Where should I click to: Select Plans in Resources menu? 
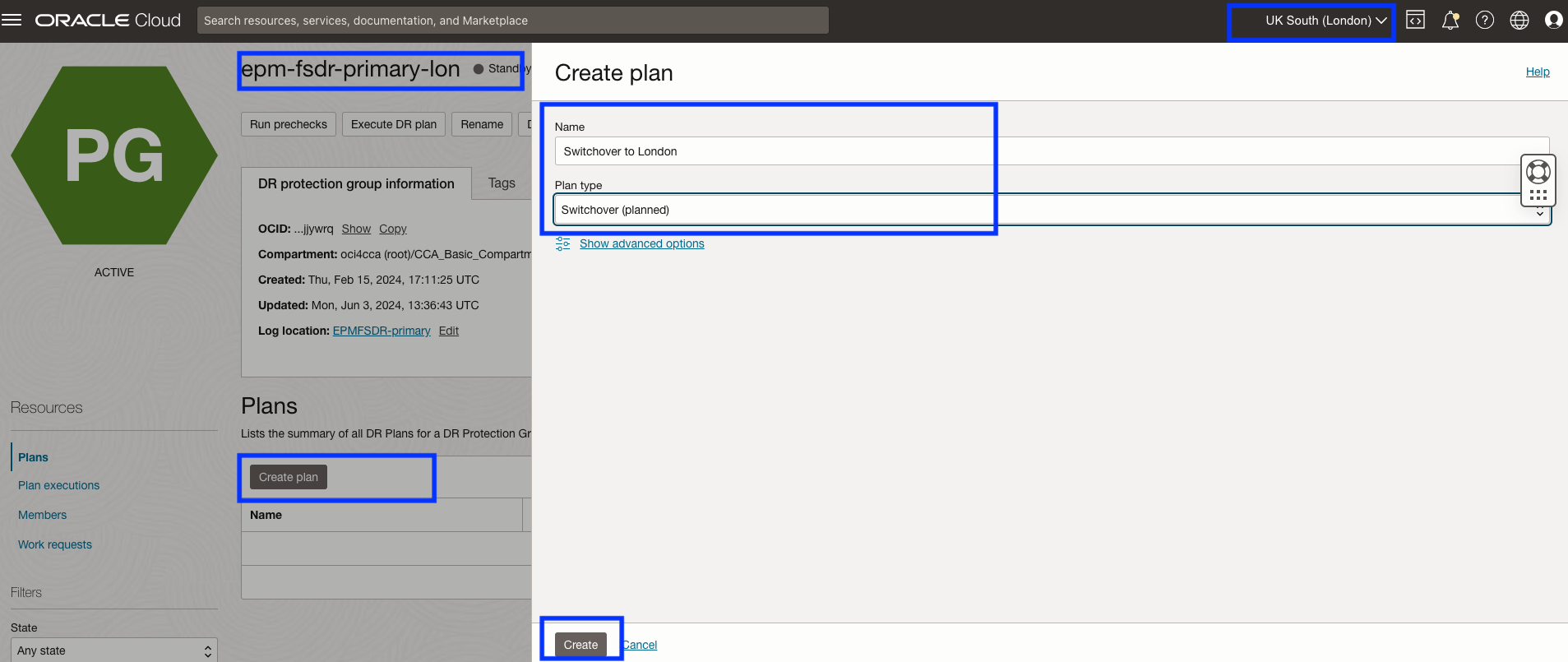(34, 457)
